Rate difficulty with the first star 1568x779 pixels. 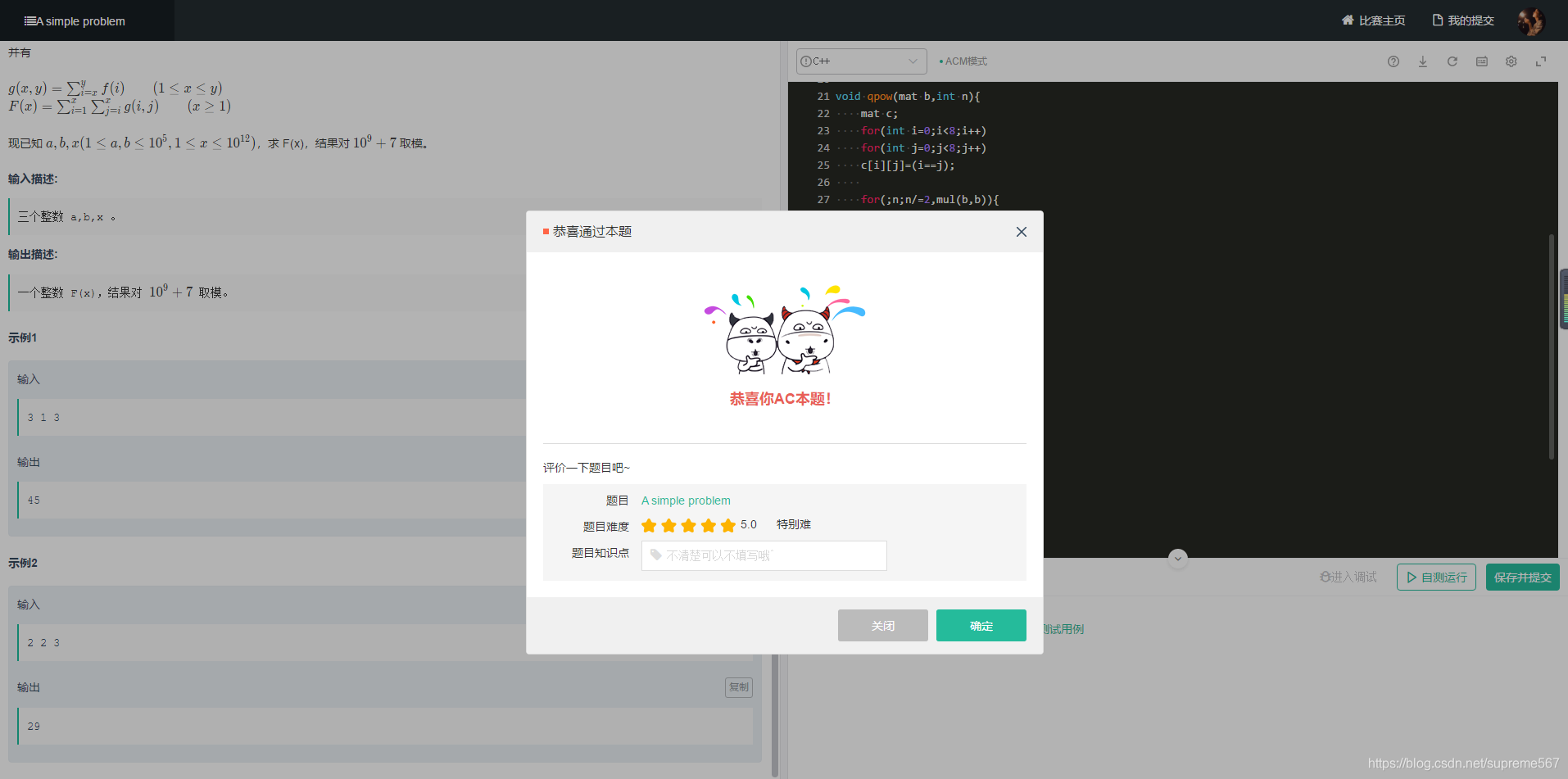649,525
